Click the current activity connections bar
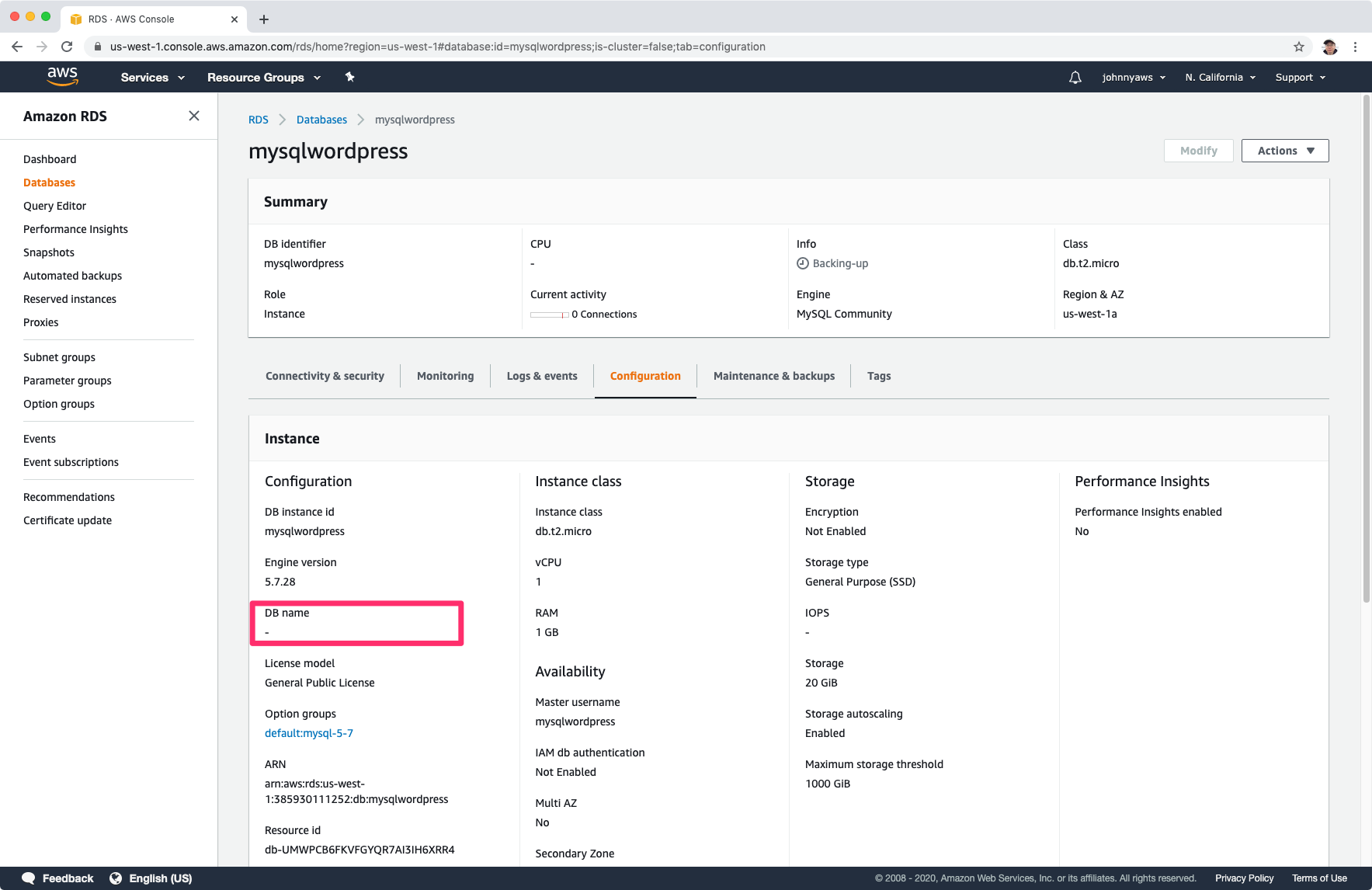This screenshot has width=1372, height=890. click(x=550, y=315)
